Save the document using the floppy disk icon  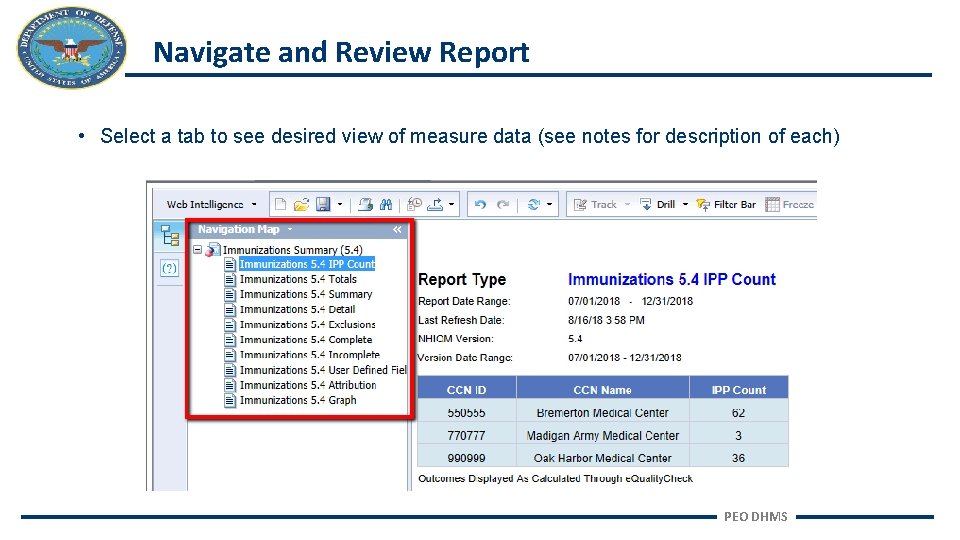pos(323,204)
